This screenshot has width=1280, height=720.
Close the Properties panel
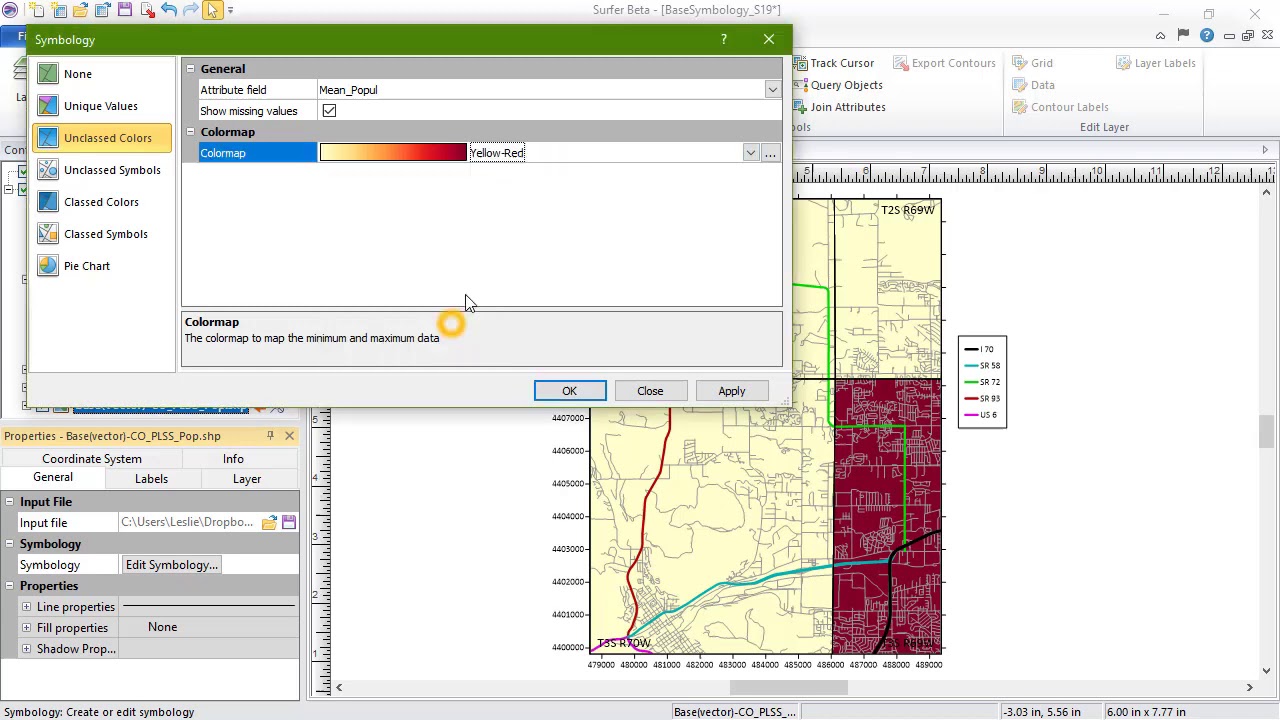(x=289, y=436)
